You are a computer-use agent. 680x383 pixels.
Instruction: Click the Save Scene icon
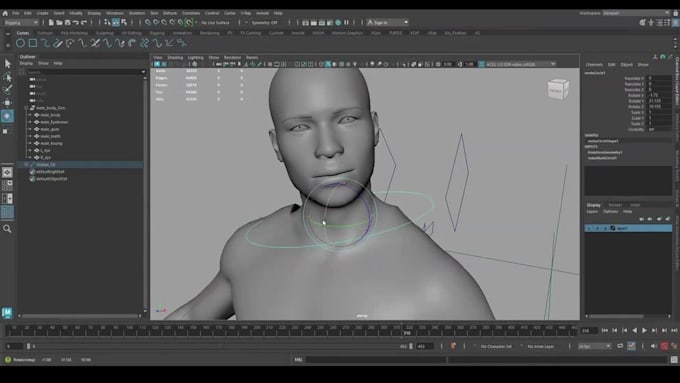68,22
